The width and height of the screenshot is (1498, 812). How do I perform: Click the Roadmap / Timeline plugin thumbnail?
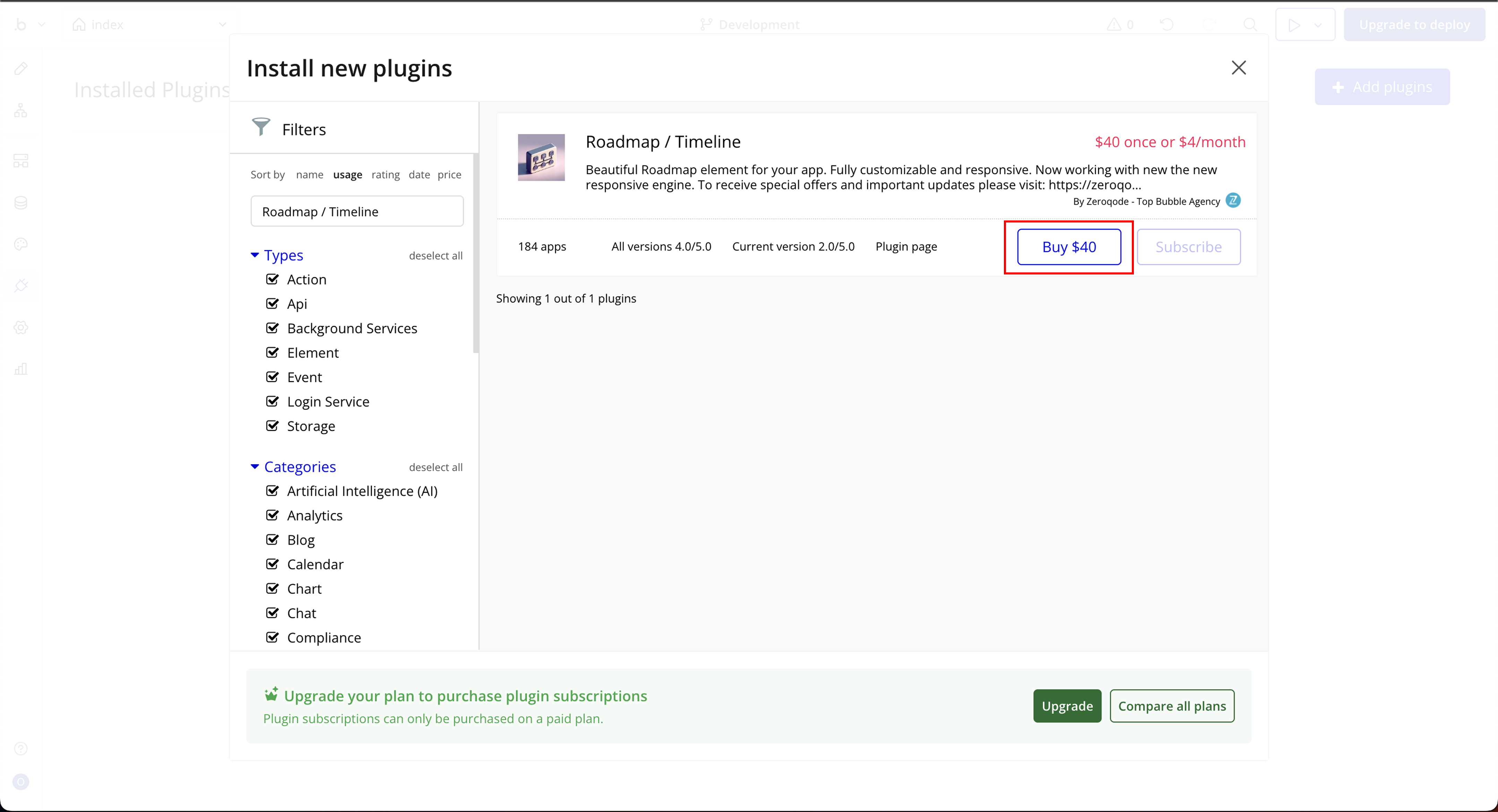click(x=541, y=158)
